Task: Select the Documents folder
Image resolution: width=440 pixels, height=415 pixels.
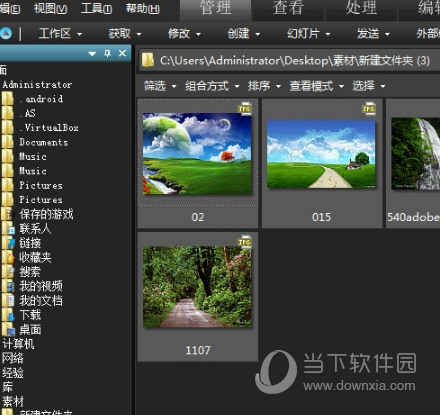Action: coord(44,142)
